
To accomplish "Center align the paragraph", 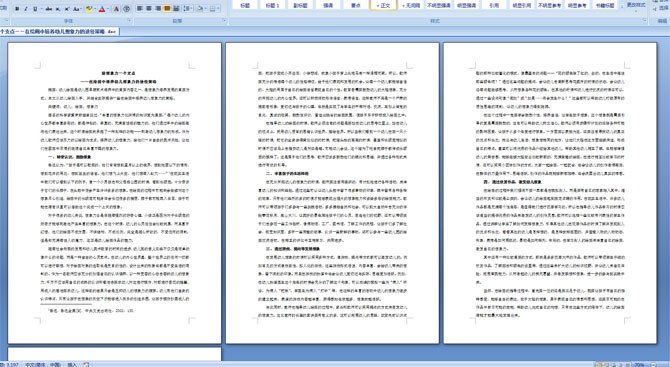I will click(x=149, y=9).
